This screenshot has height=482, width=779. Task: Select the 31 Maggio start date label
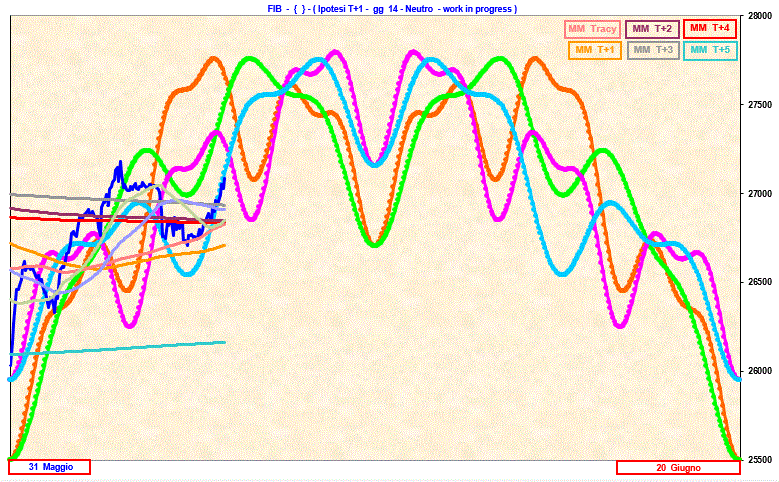[x=50, y=467]
